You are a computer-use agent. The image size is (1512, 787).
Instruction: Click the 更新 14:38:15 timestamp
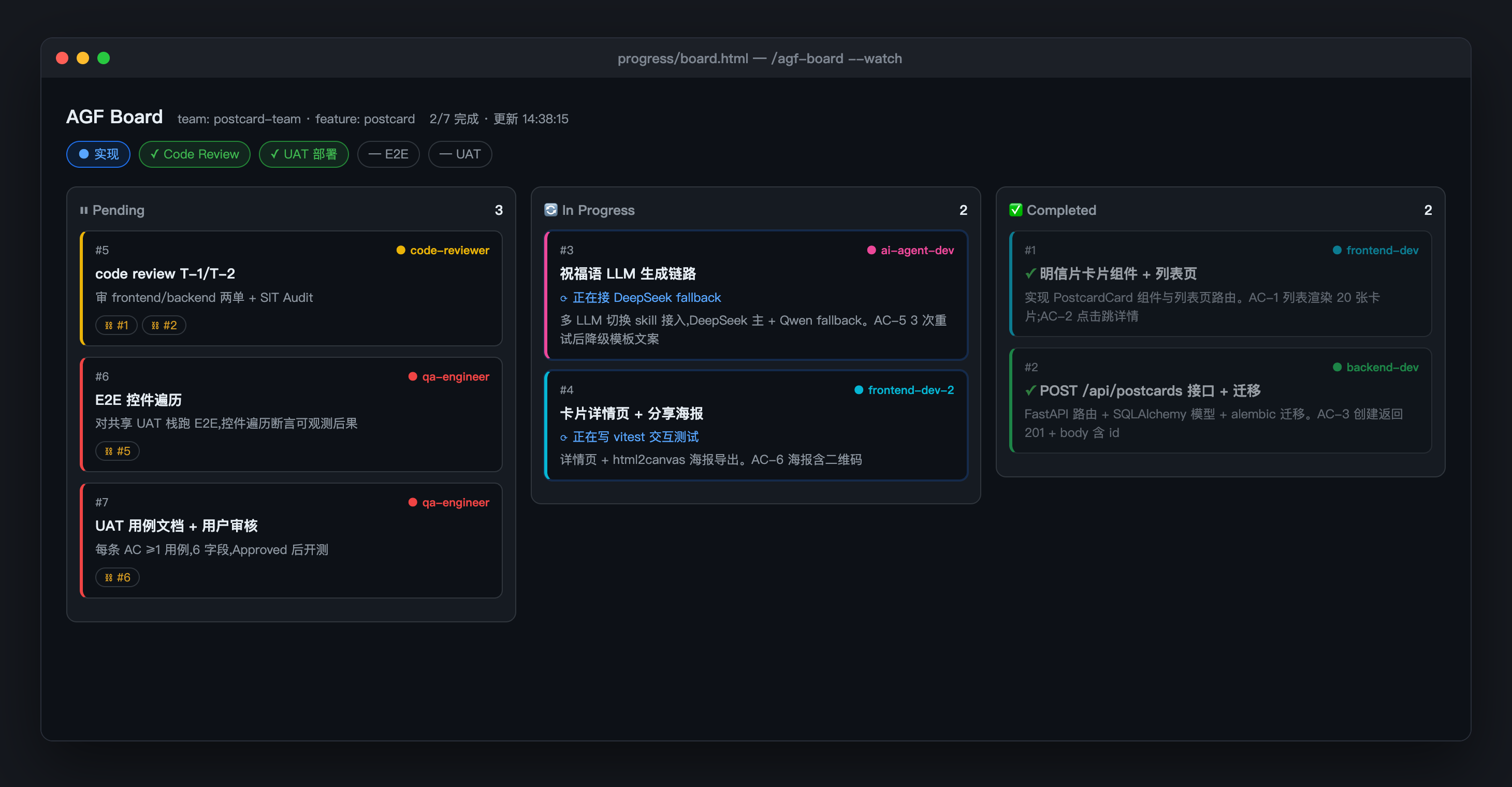[531, 119]
